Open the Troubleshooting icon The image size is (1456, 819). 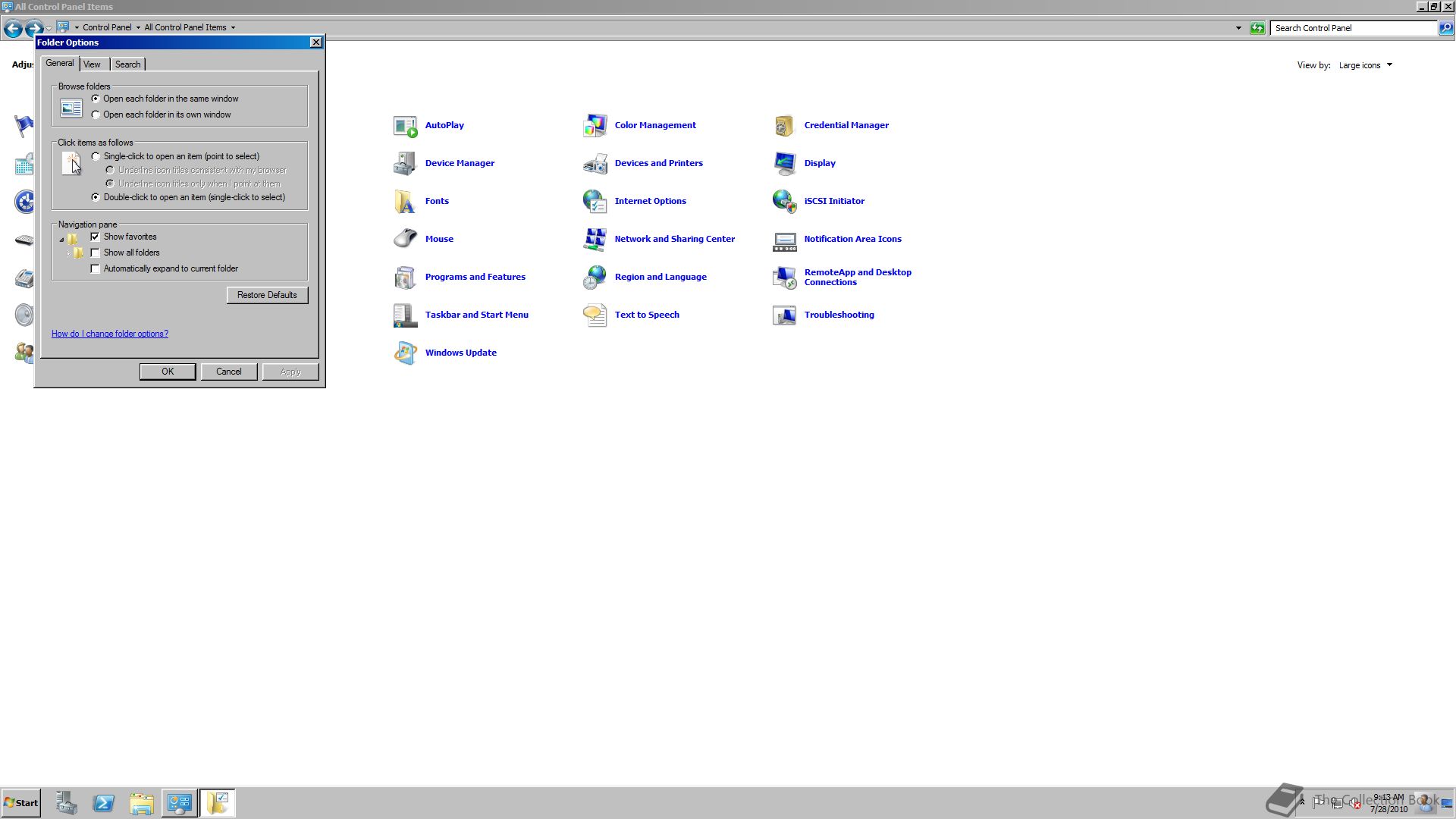tap(785, 315)
